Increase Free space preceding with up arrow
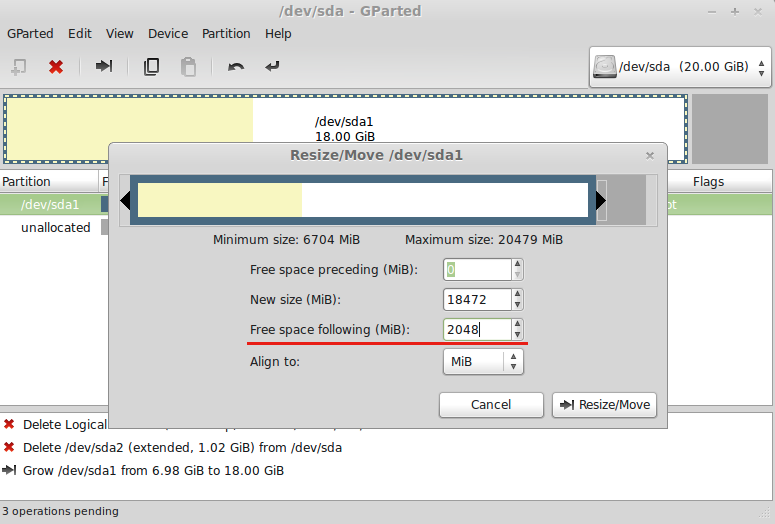Screen dimensions: 775x524 517,264
